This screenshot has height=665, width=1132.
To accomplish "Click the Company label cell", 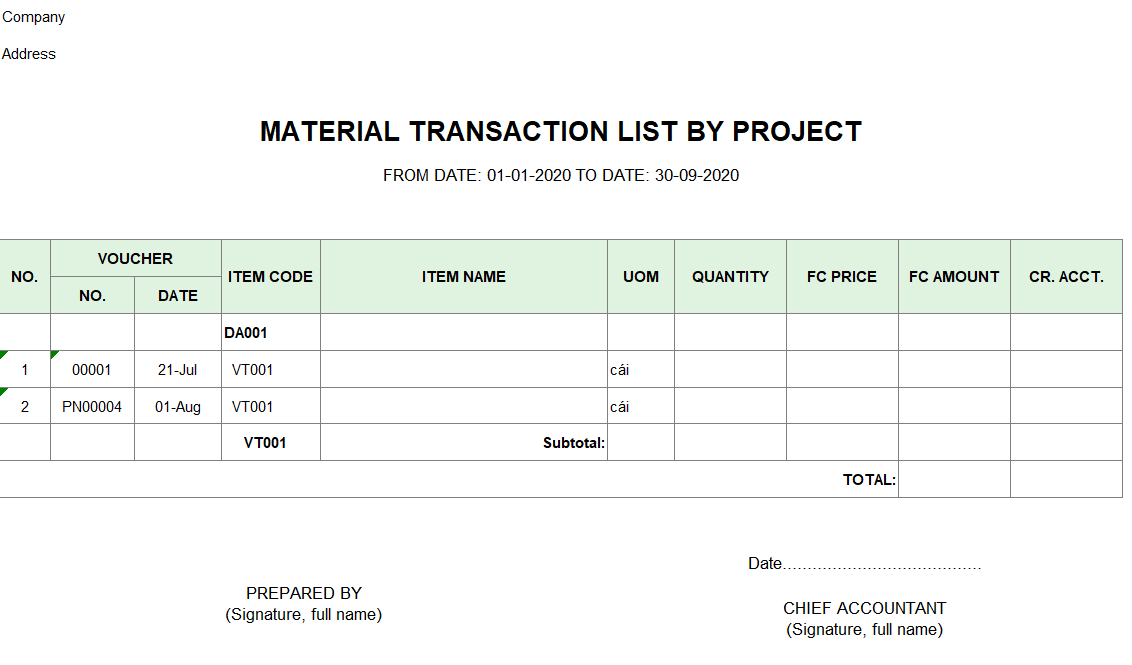I will pyautogui.click(x=34, y=17).
